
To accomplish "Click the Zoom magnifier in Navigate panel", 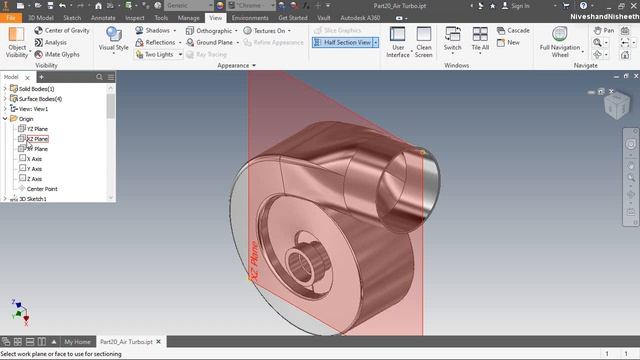I will tap(597, 42).
